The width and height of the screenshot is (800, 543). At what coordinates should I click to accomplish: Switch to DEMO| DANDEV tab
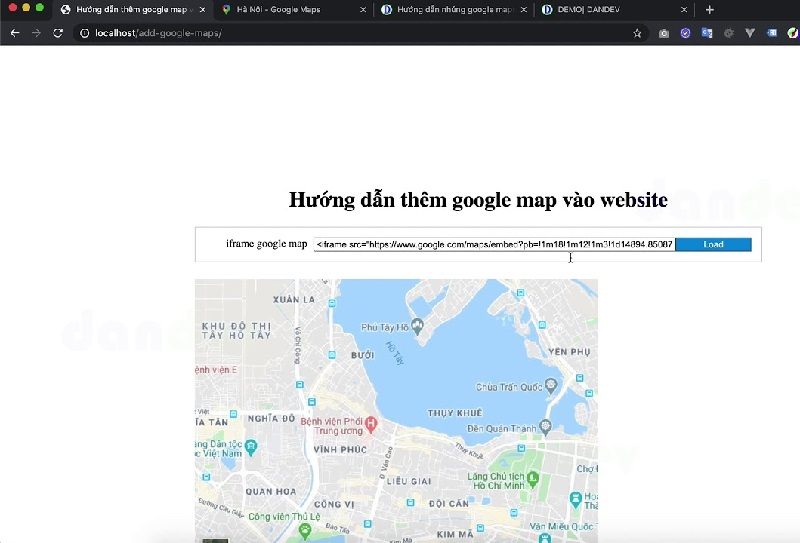pos(614,10)
